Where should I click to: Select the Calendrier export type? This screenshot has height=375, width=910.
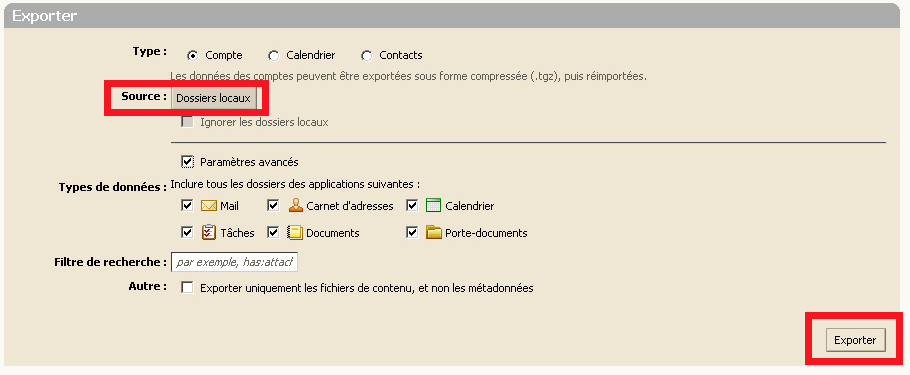point(273,56)
